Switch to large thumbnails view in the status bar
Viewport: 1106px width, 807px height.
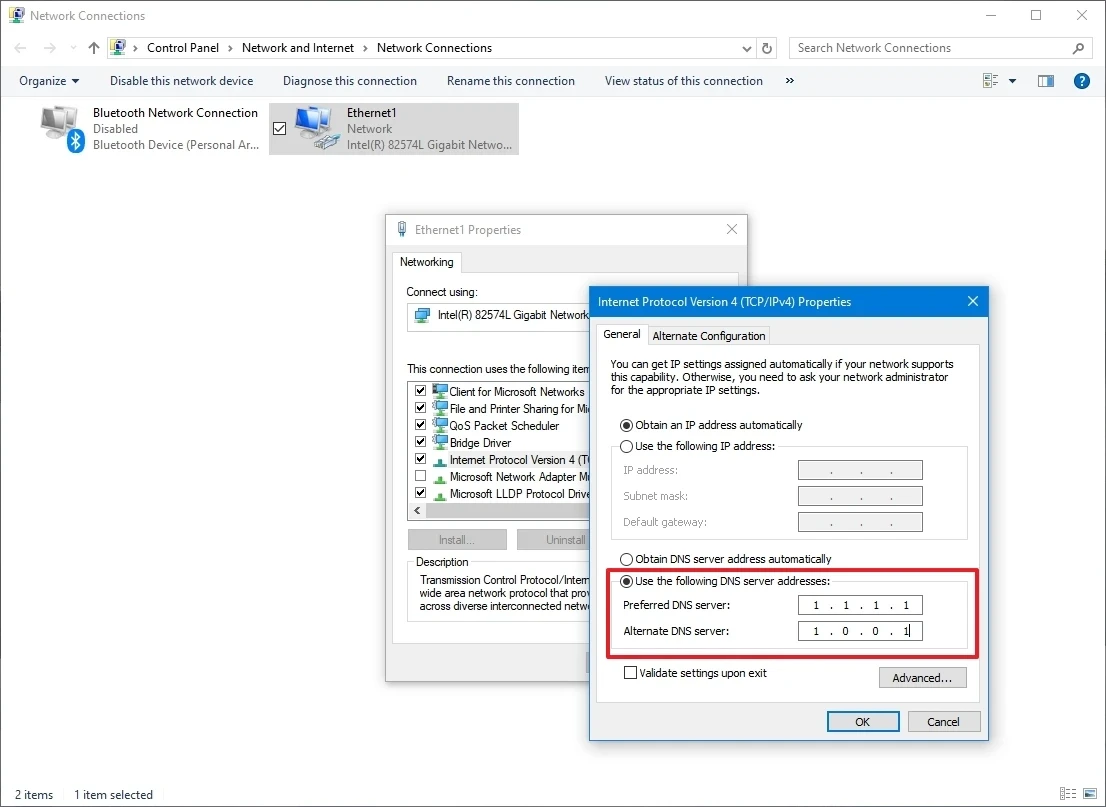[x=1090, y=794]
